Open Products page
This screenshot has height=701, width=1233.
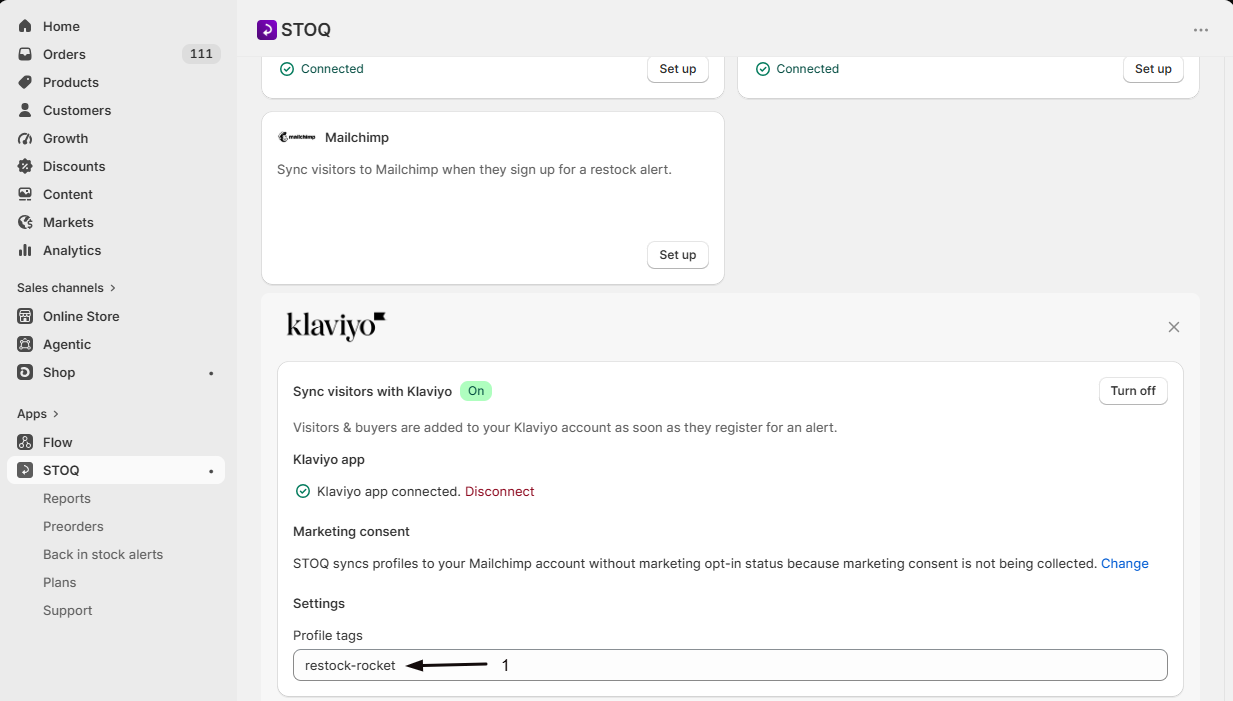[x=71, y=82]
